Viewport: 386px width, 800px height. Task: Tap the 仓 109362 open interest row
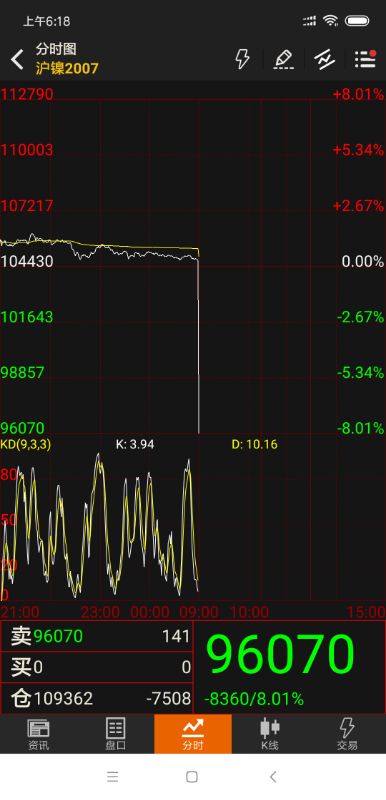pos(97,698)
